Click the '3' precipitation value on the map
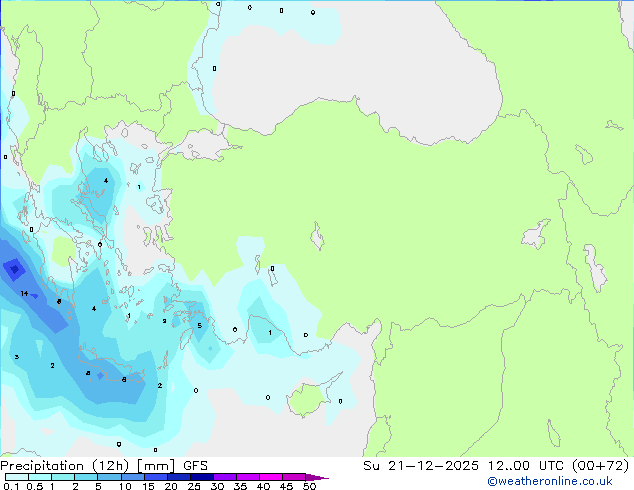 click(x=17, y=357)
